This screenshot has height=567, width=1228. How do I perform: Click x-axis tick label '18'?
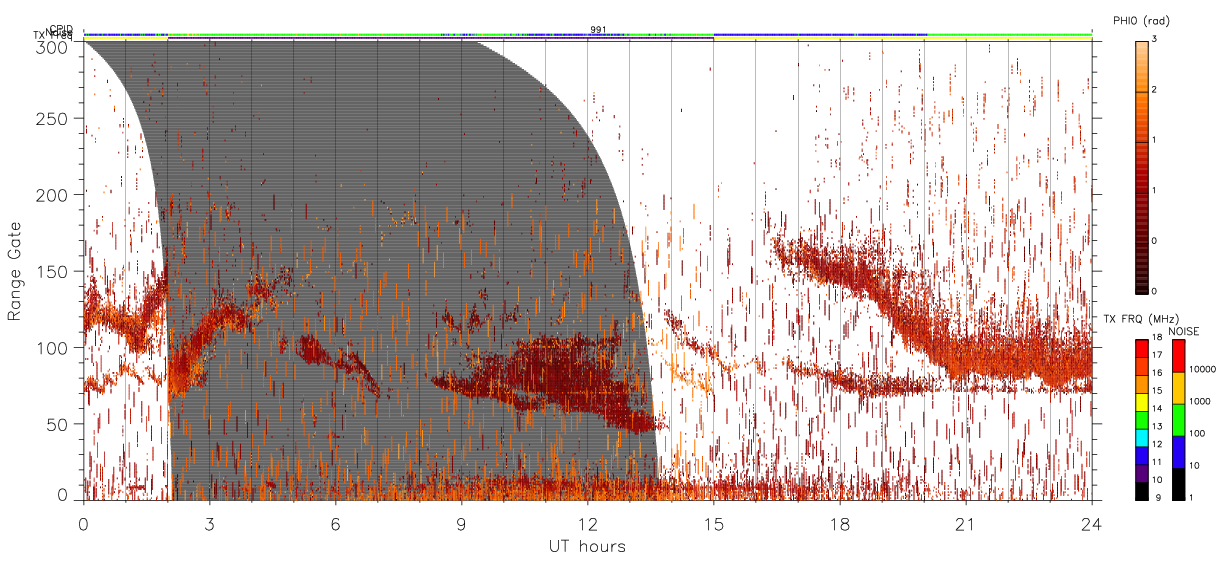click(x=839, y=524)
